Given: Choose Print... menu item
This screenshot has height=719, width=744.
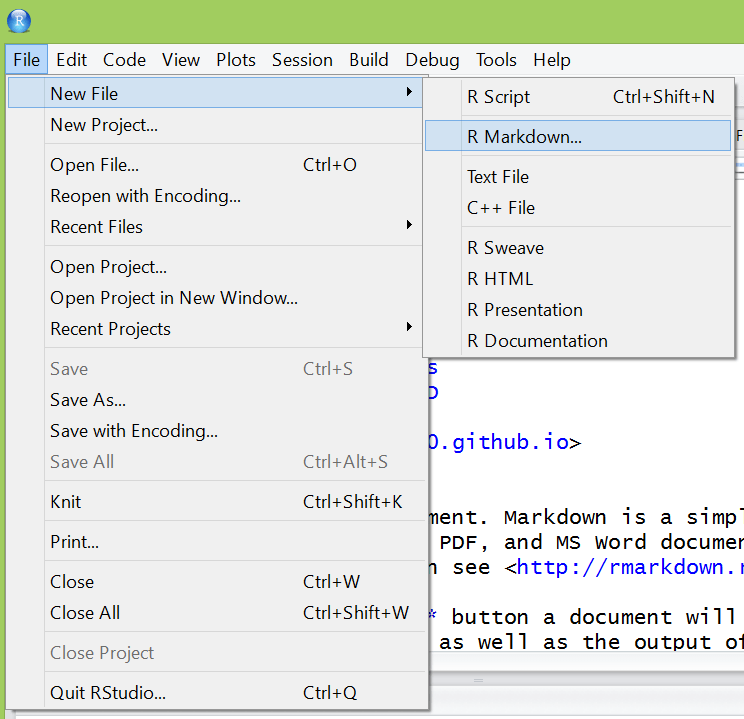Looking at the screenshot, I should click(x=215, y=542).
